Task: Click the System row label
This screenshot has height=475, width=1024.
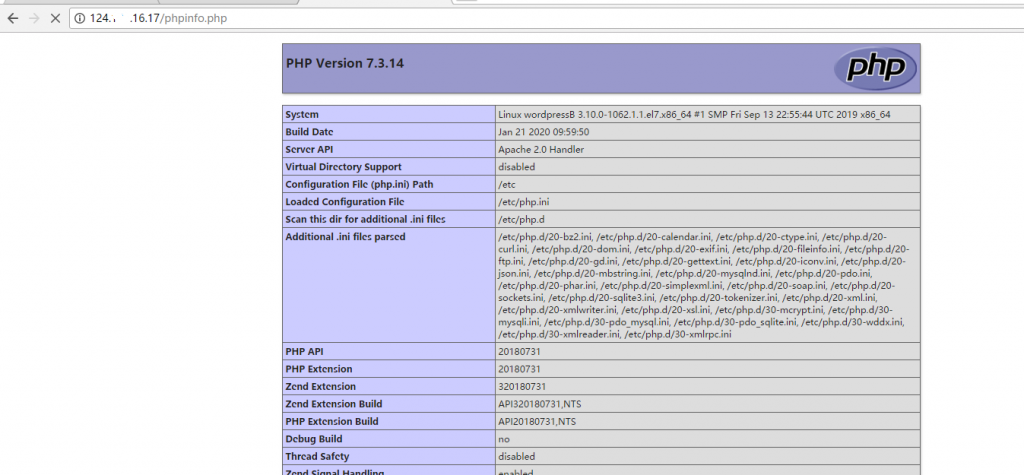Action: (x=302, y=114)
